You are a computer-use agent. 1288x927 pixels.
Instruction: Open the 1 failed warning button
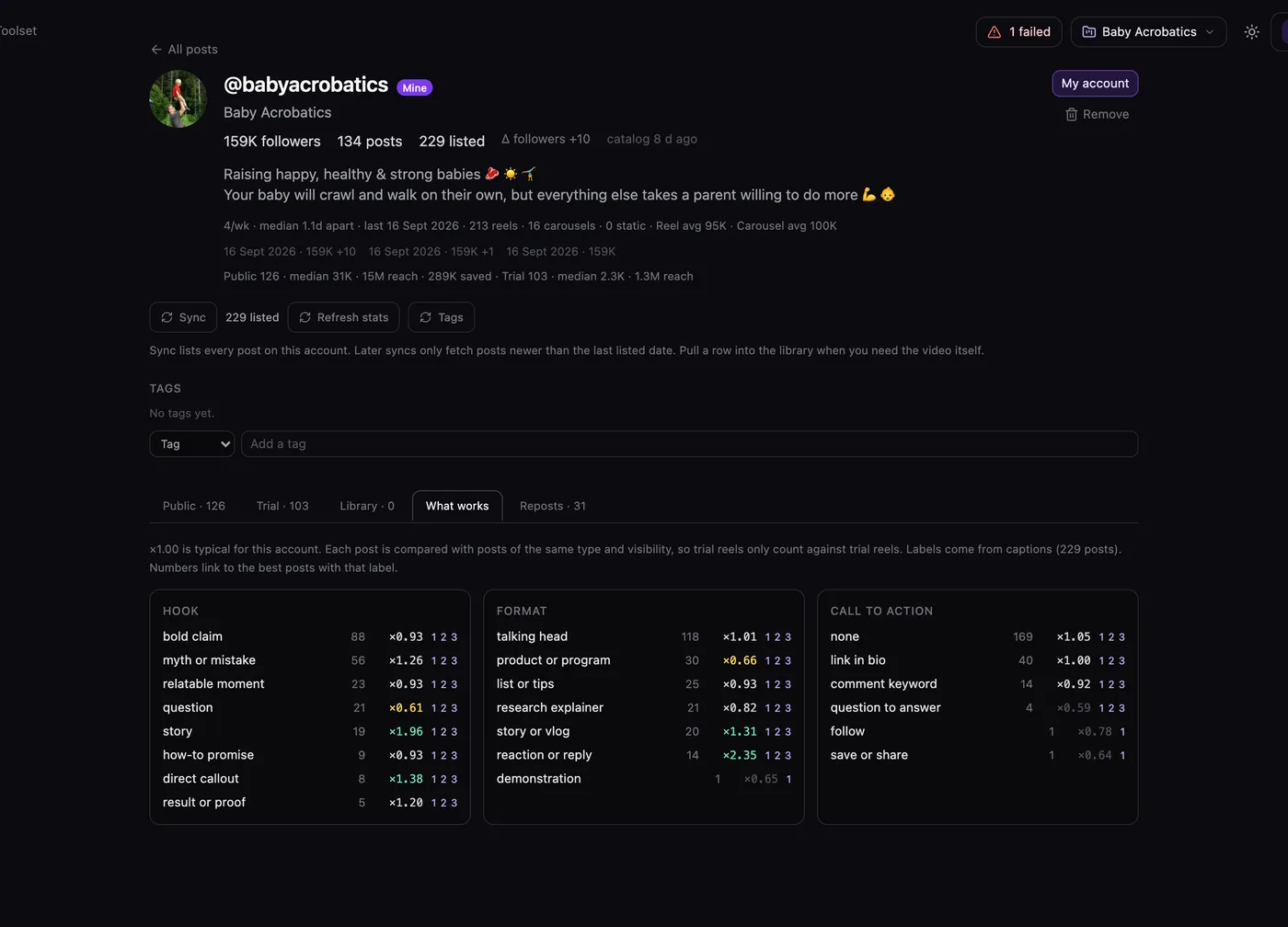pos(1019,32)
